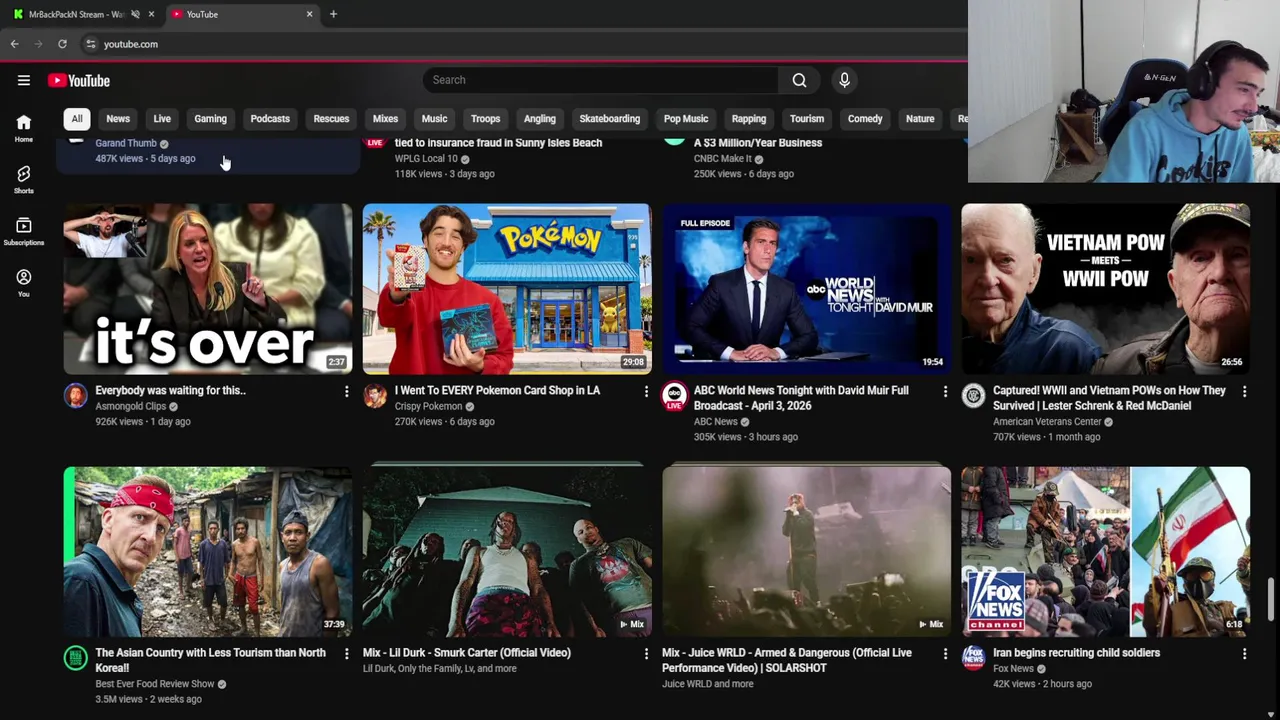Open options menu for Asmongold Clips video
The height and width of the screenshot is (720, 1280).
pos(346,391)
